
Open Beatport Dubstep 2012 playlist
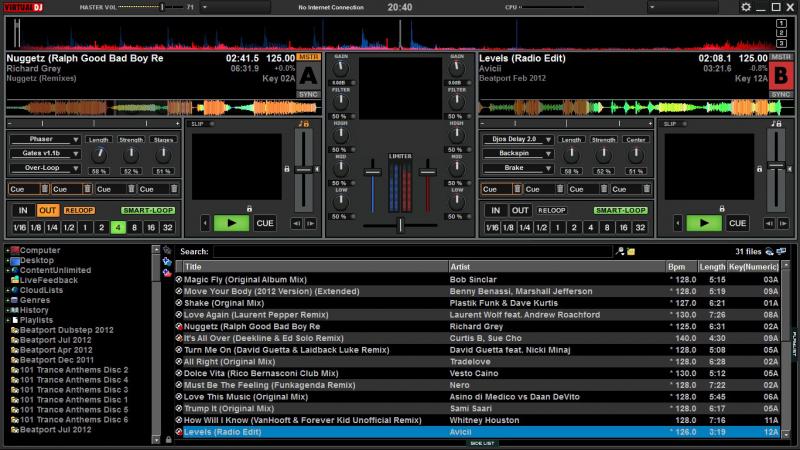(66, 330)
